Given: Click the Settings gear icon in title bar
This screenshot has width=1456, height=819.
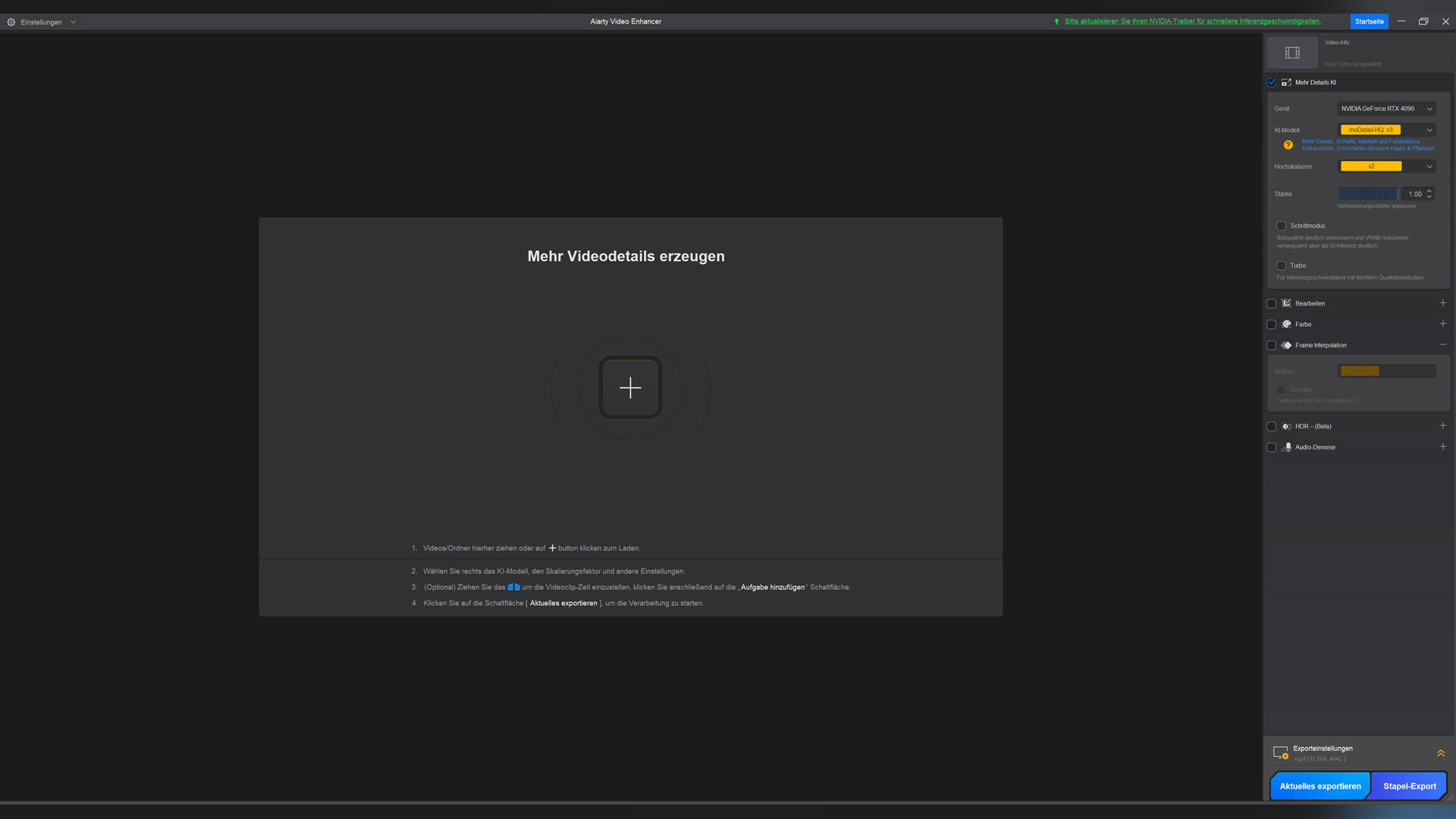Looking at the screenshot, I should point(11,22).
